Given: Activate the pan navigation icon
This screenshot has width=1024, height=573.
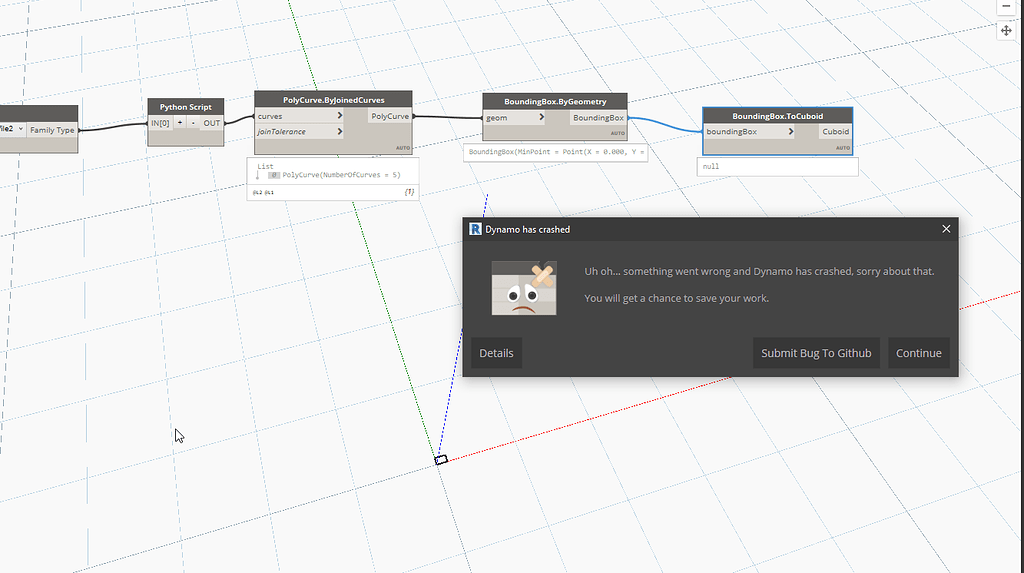Looking at the screenshot, I should tap(1006, 31).
